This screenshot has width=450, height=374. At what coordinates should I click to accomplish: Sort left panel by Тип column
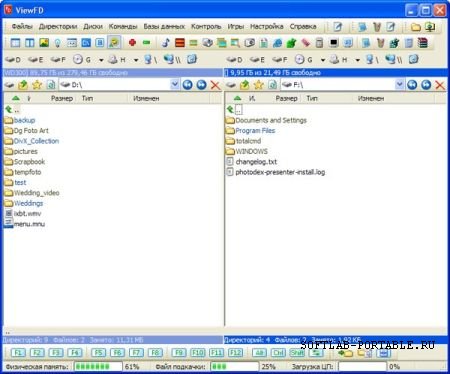[87, 98]
